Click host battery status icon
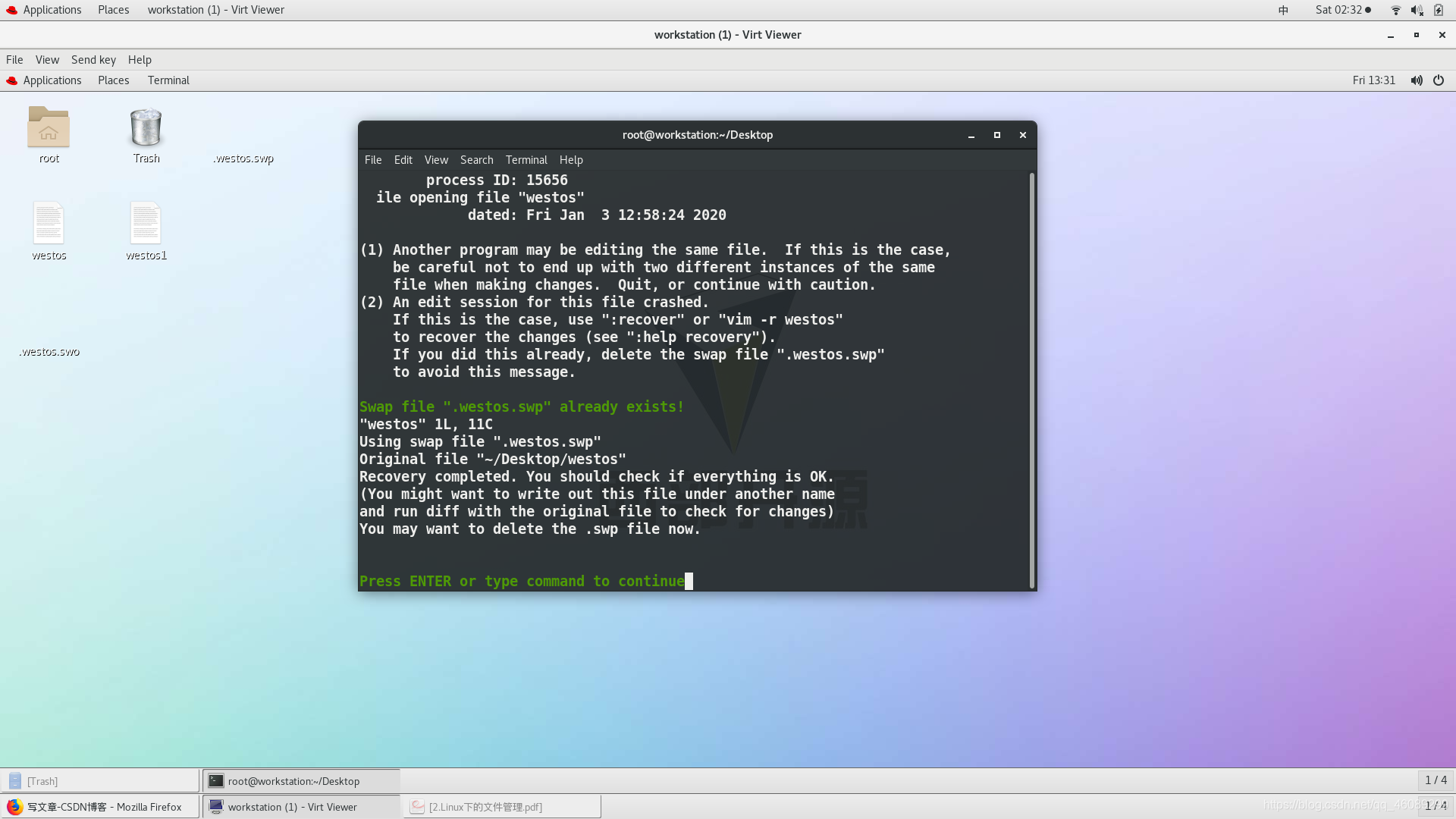Screen dimensions: 1456x819 1439,10
